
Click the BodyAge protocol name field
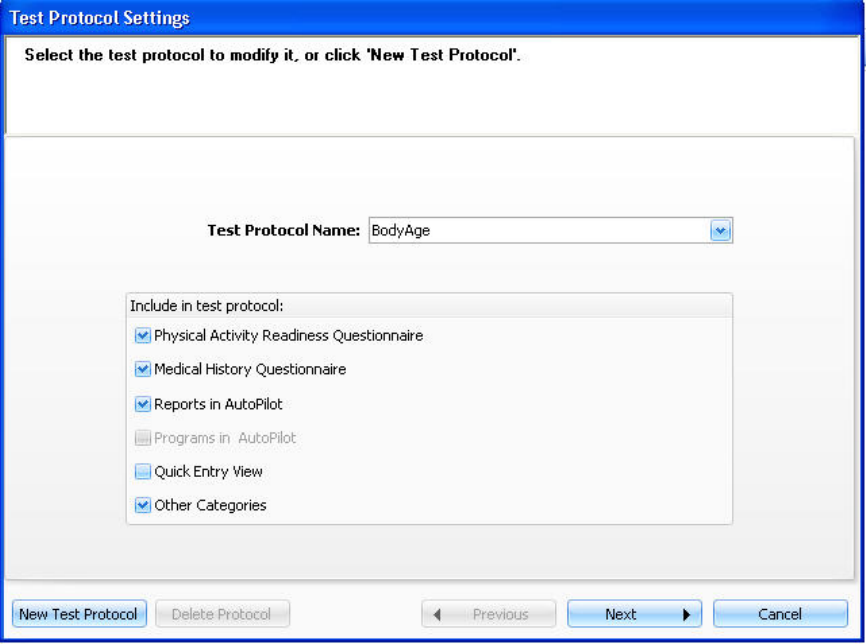[x=538, y=231]
